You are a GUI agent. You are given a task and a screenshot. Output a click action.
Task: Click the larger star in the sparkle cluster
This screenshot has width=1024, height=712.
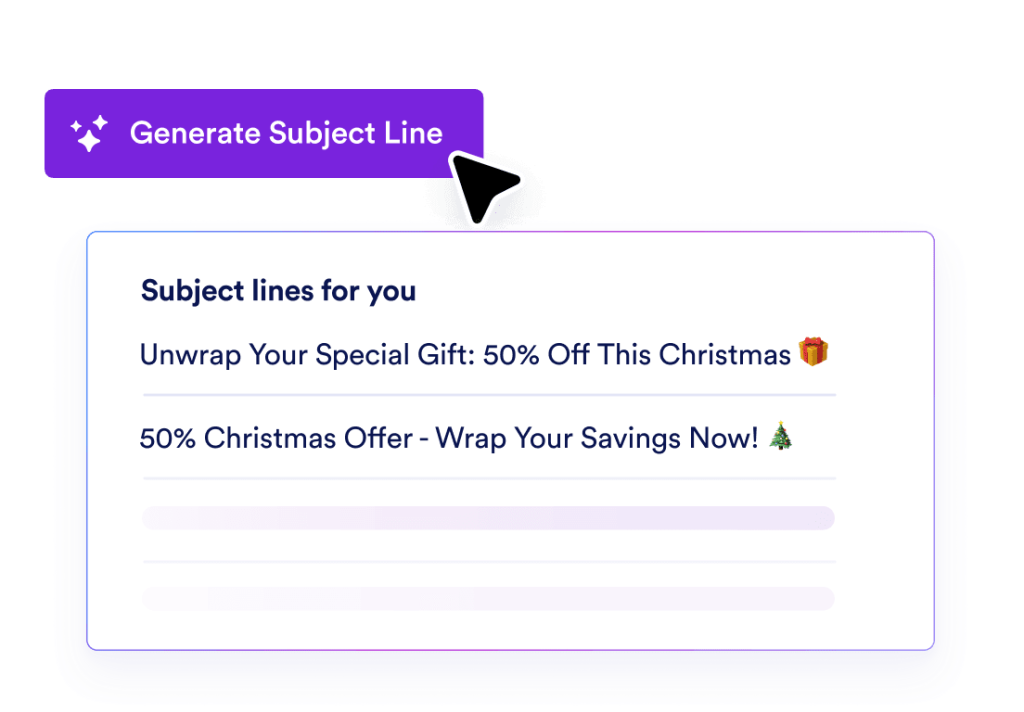point(89,140)
